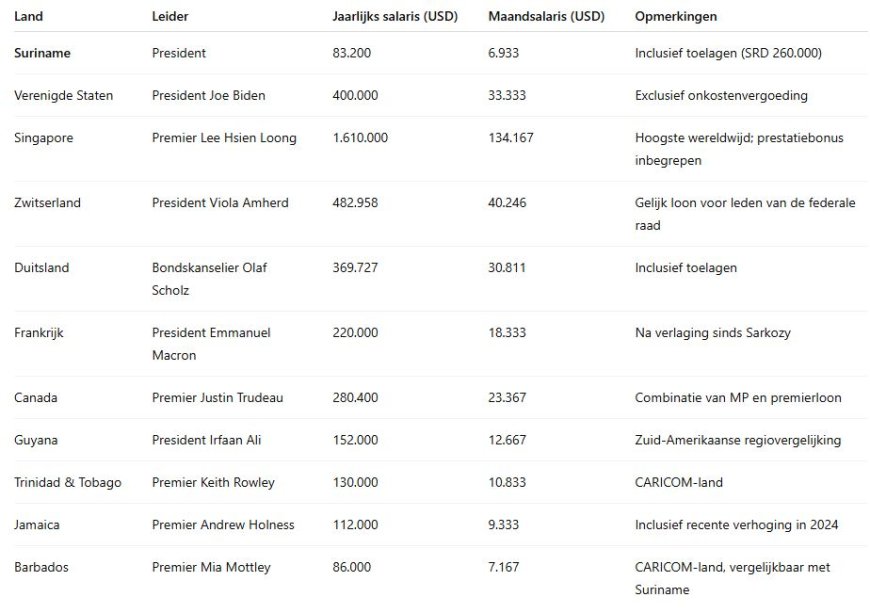Click the 'Opmerkingen' column header
Image resolution: width=870 pixels, height=613 pixels.
point(676,17)
